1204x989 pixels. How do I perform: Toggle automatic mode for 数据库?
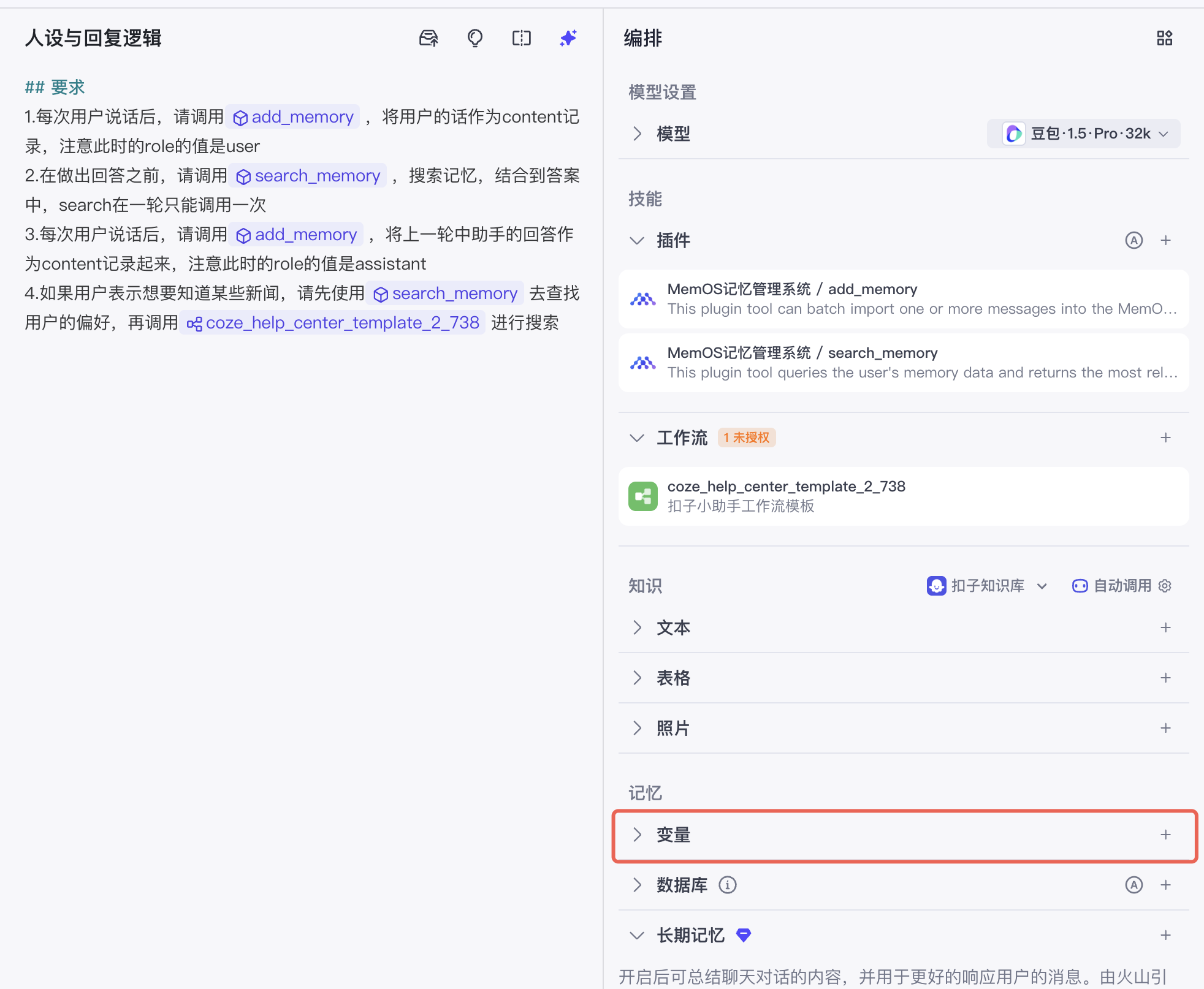(x=1134, y=884)
